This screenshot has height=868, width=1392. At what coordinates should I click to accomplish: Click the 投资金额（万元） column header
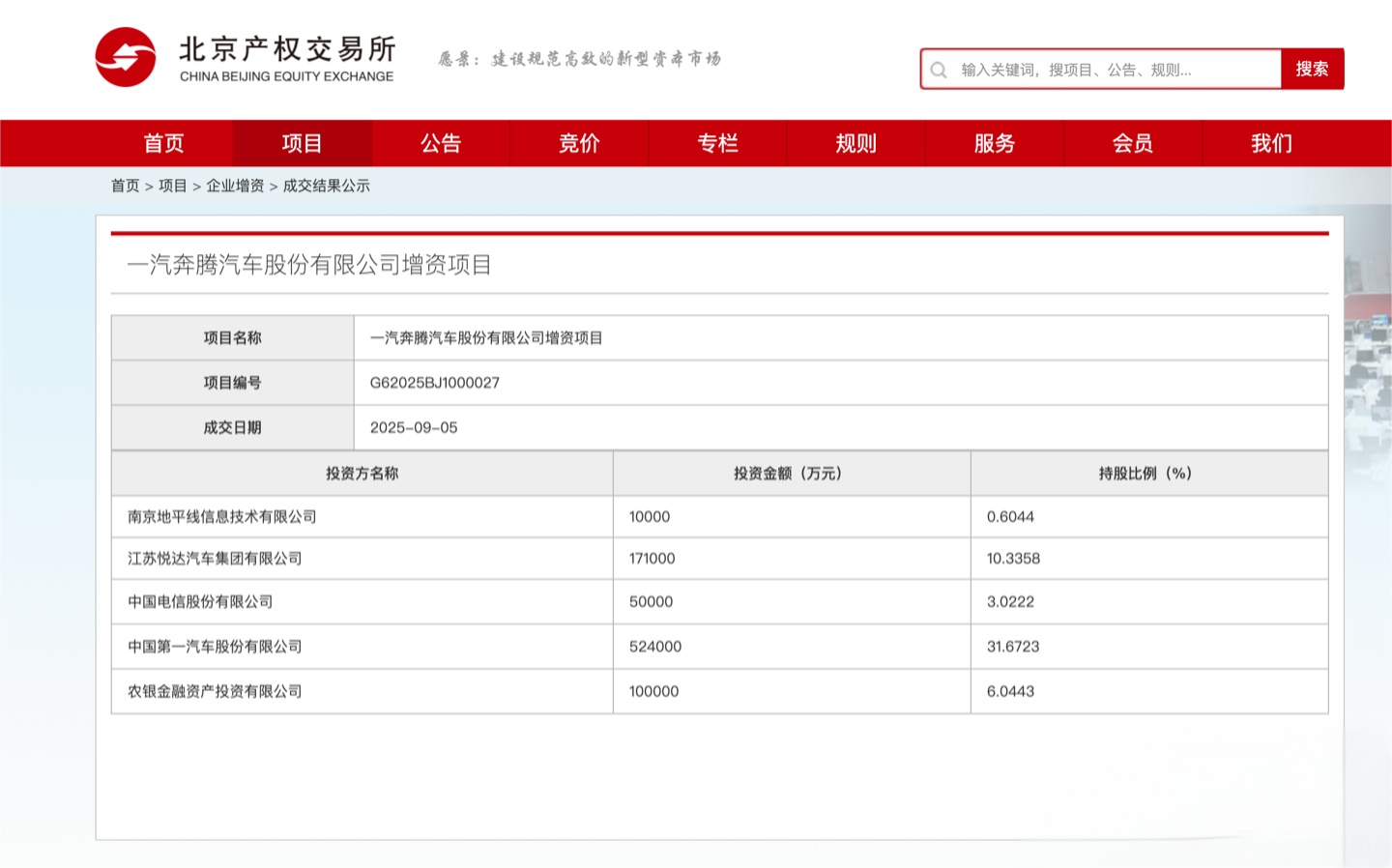[792, 474]
